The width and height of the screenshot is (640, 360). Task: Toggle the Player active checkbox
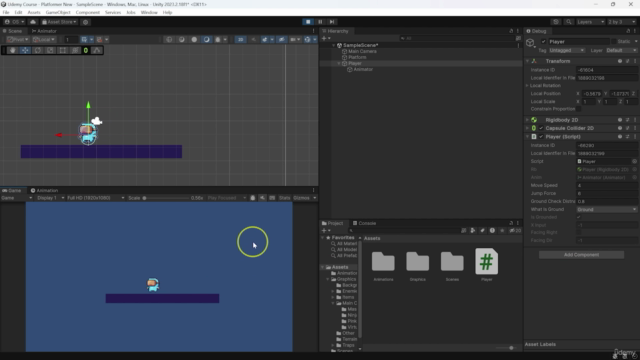pos(543,42)
